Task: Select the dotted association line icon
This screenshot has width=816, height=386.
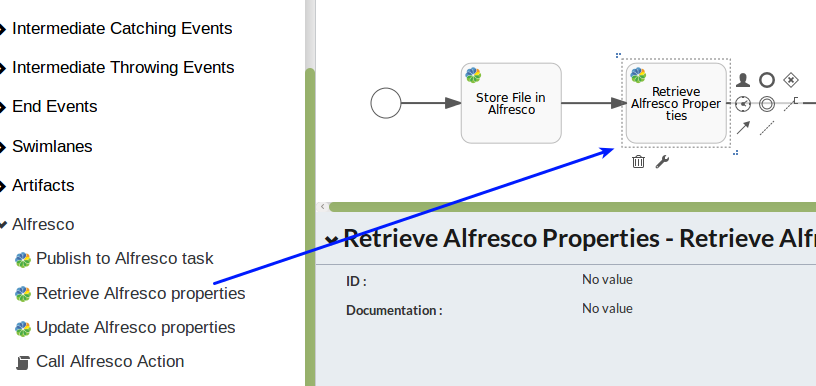Action: coord(767,127)
